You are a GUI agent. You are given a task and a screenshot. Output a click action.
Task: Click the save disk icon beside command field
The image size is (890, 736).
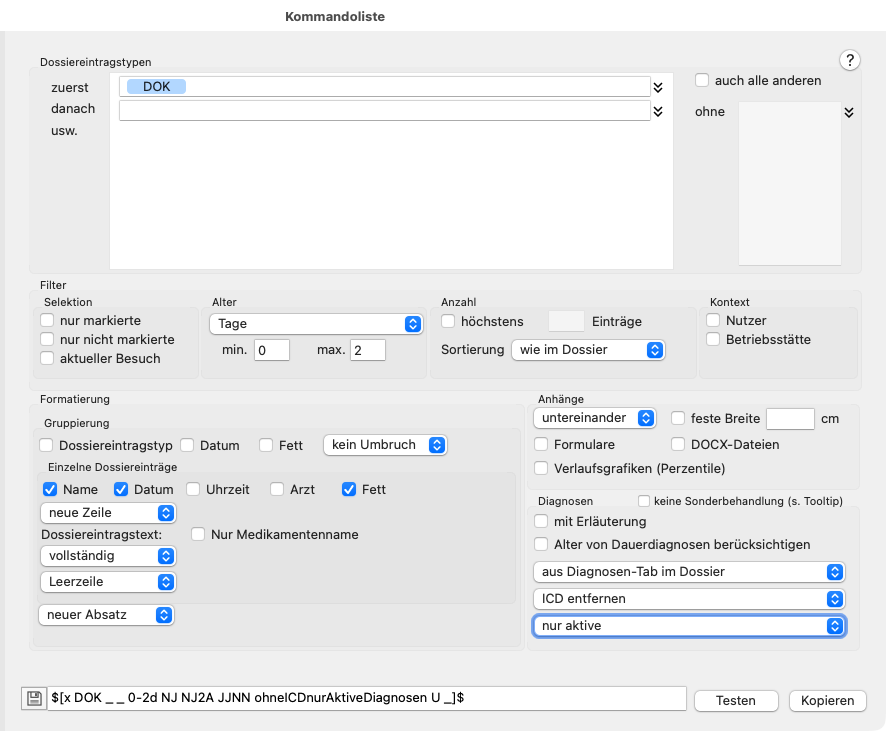[x=33, y=699]
